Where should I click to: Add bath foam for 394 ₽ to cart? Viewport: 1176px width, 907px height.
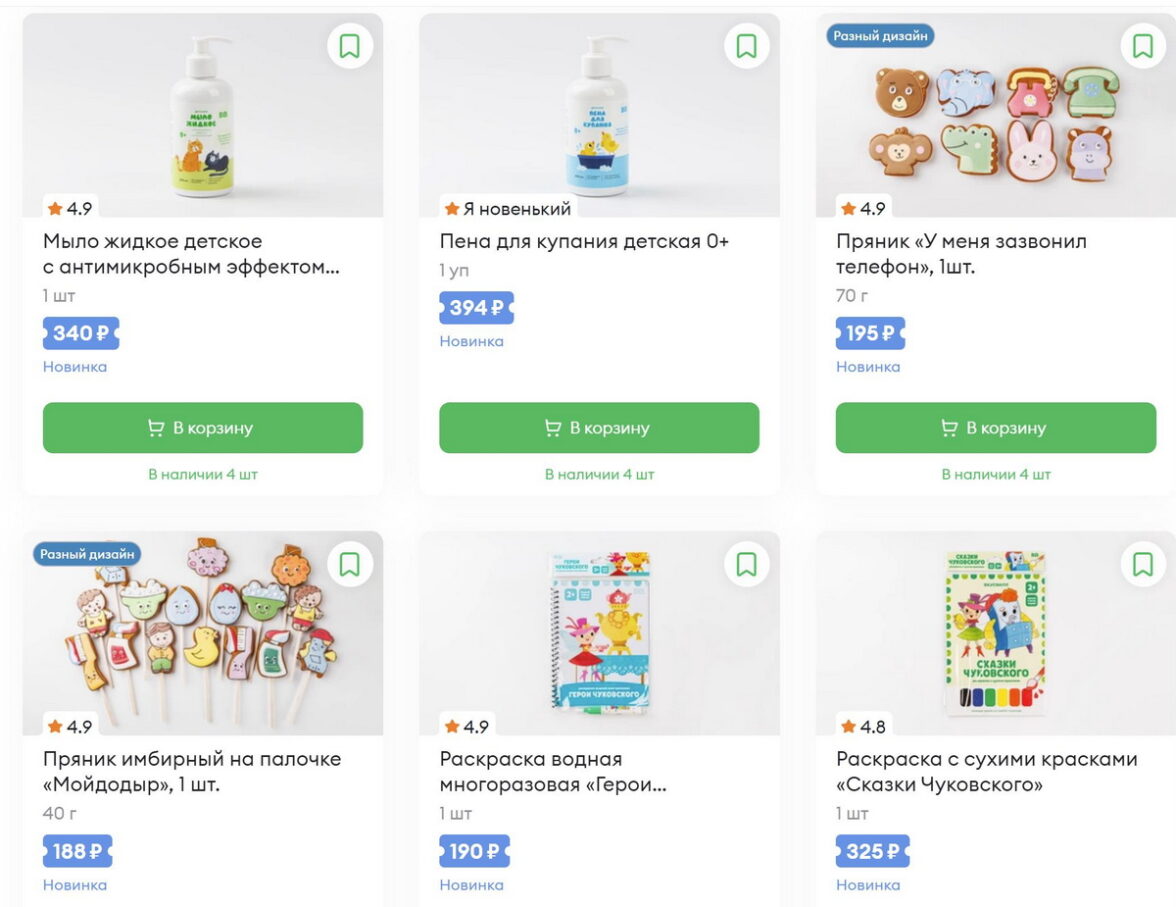599,428
